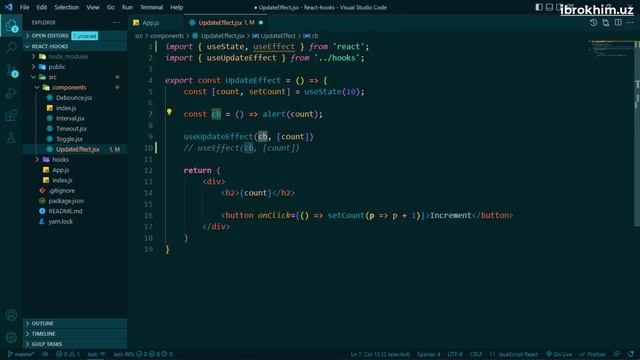Open the Search view in activity bar
The image size is (640, 360).
tap(11, 47)
